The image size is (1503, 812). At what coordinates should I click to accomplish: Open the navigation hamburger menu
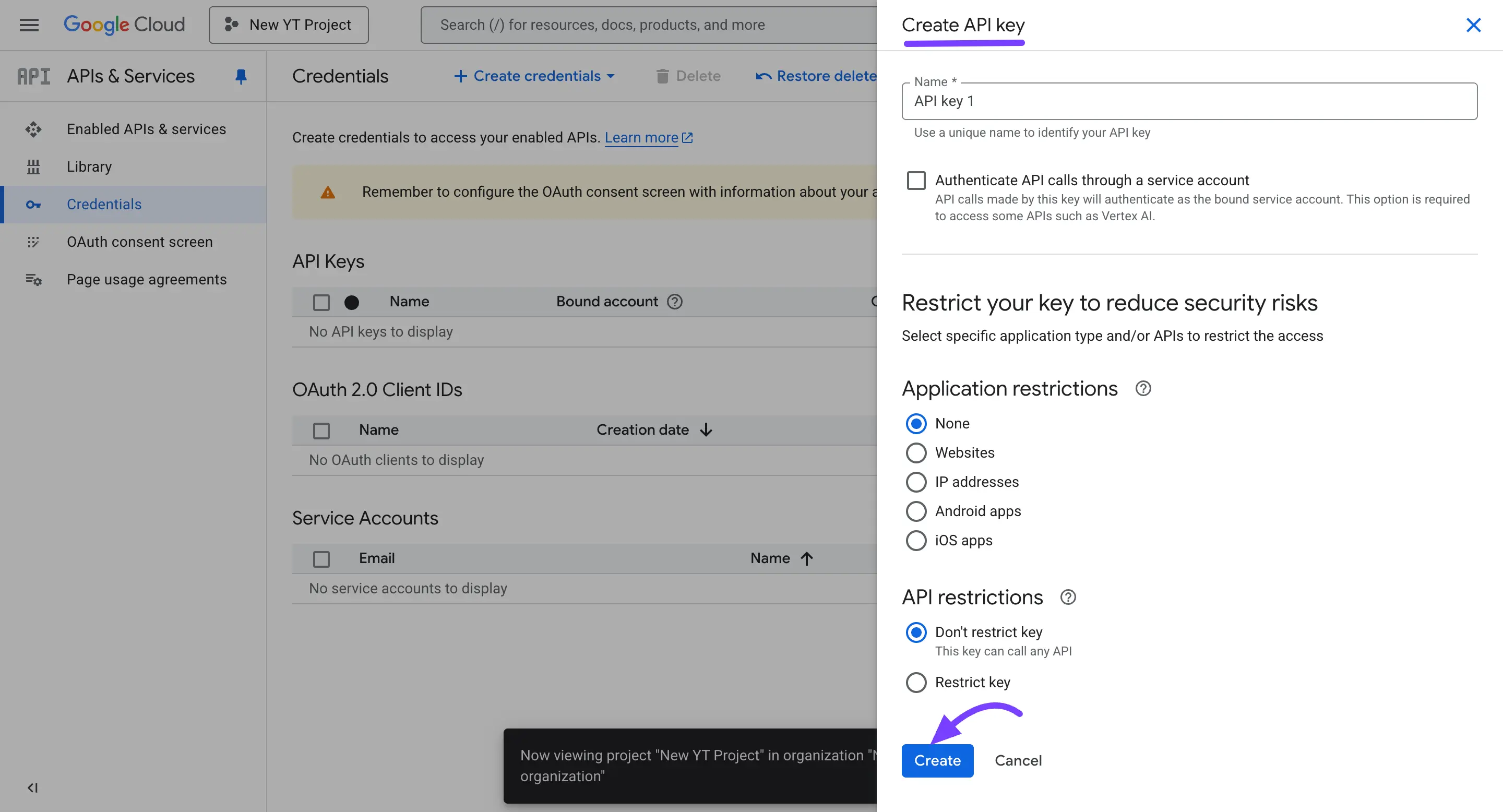(29, 25)
